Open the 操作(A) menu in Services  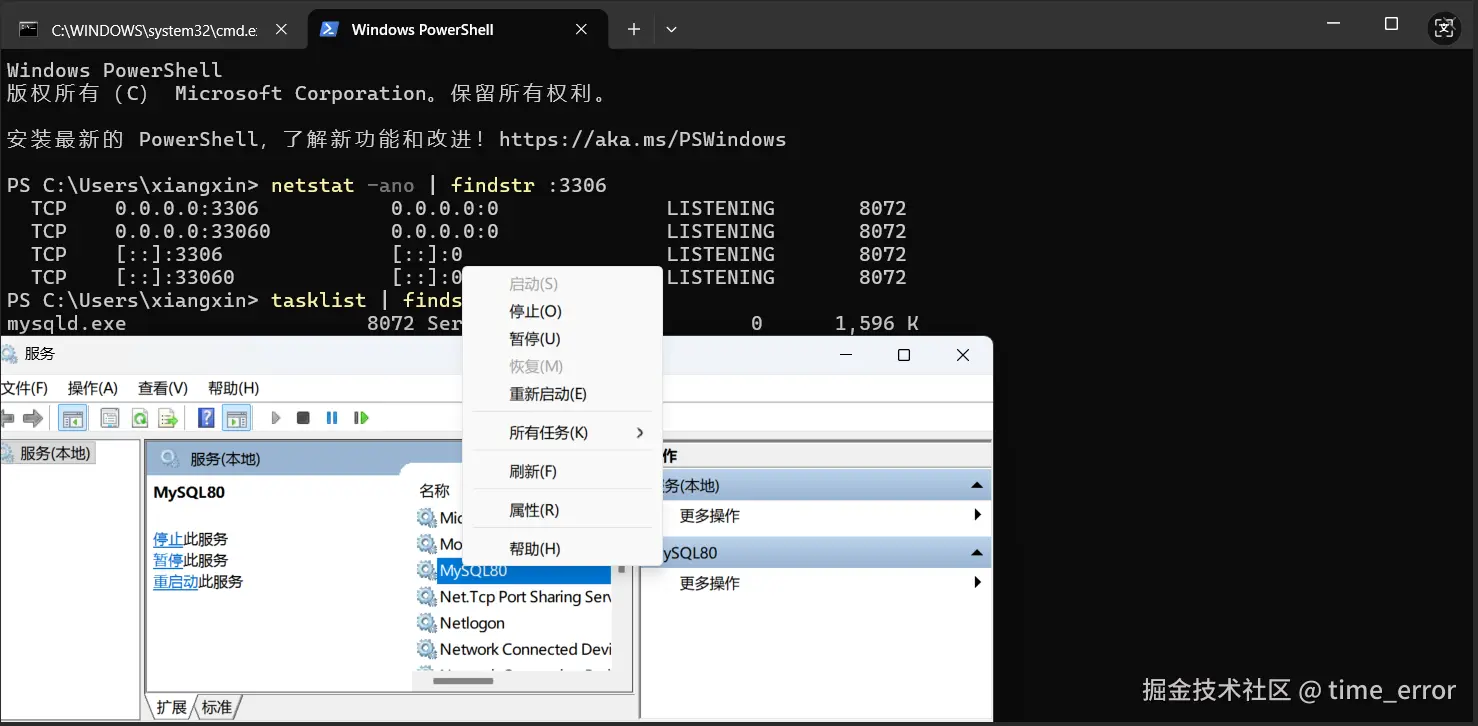click(x=93, y=388)
